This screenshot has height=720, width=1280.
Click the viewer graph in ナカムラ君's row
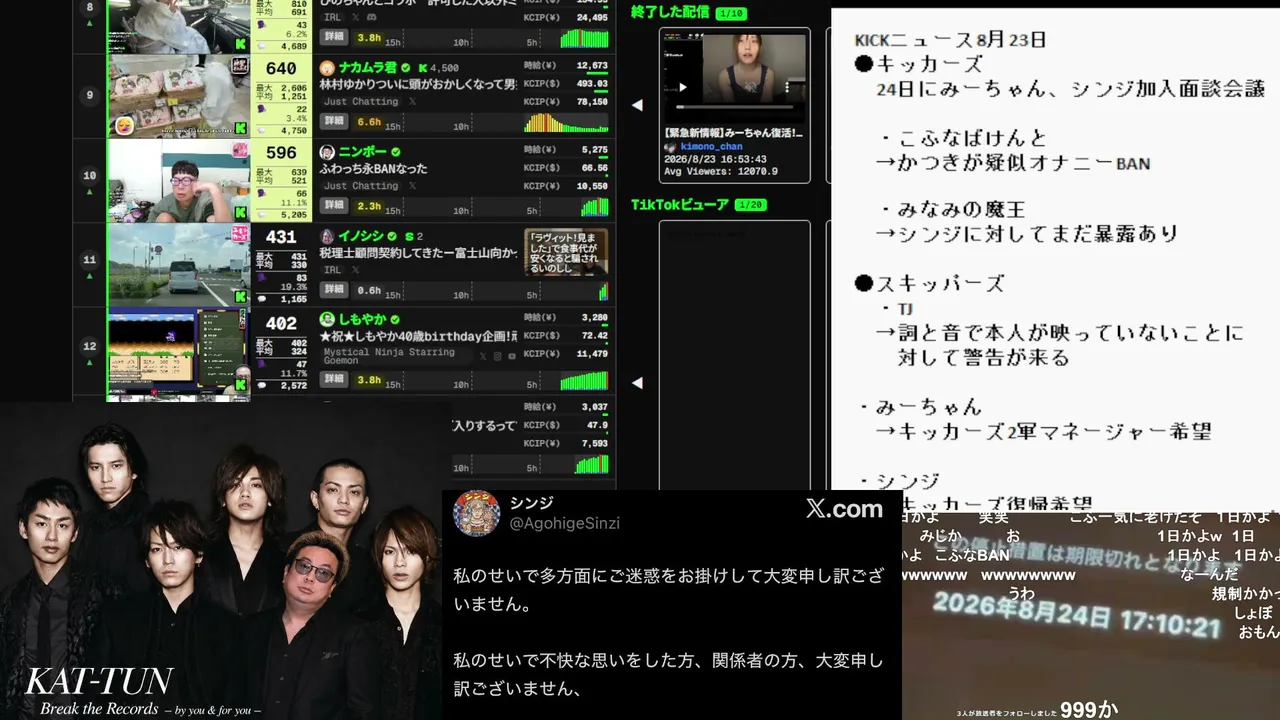tap(566, 122)
